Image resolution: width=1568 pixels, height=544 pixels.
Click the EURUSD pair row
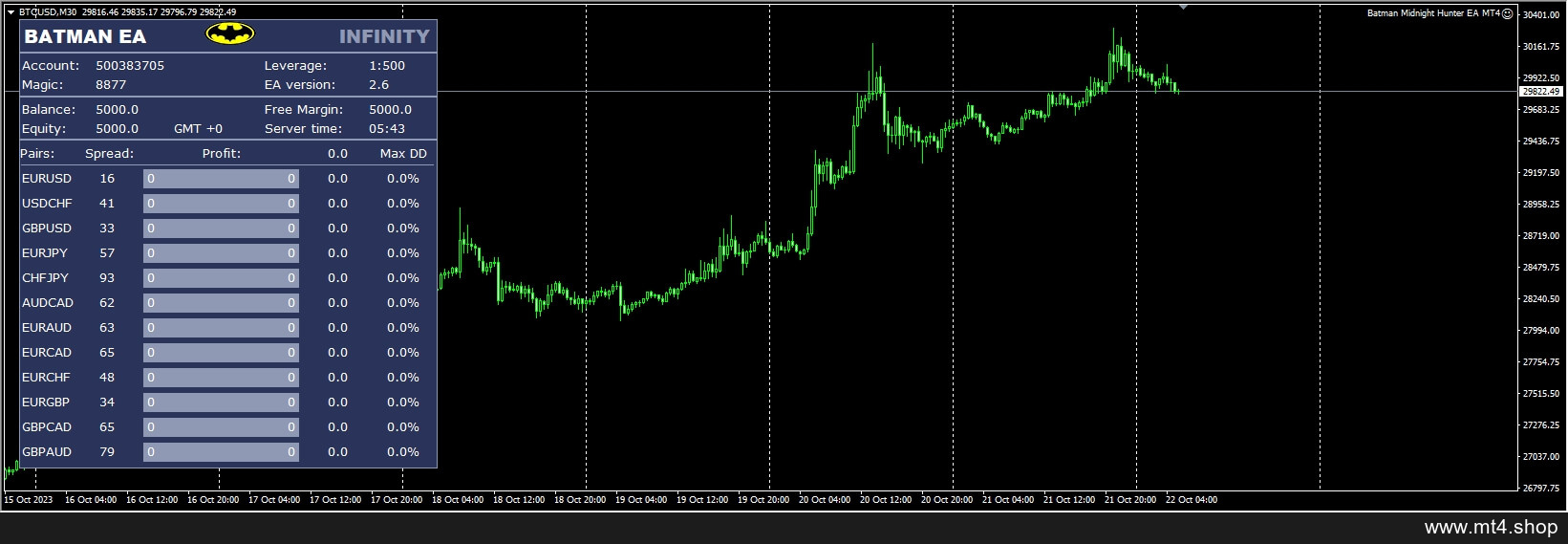[227, 179]
